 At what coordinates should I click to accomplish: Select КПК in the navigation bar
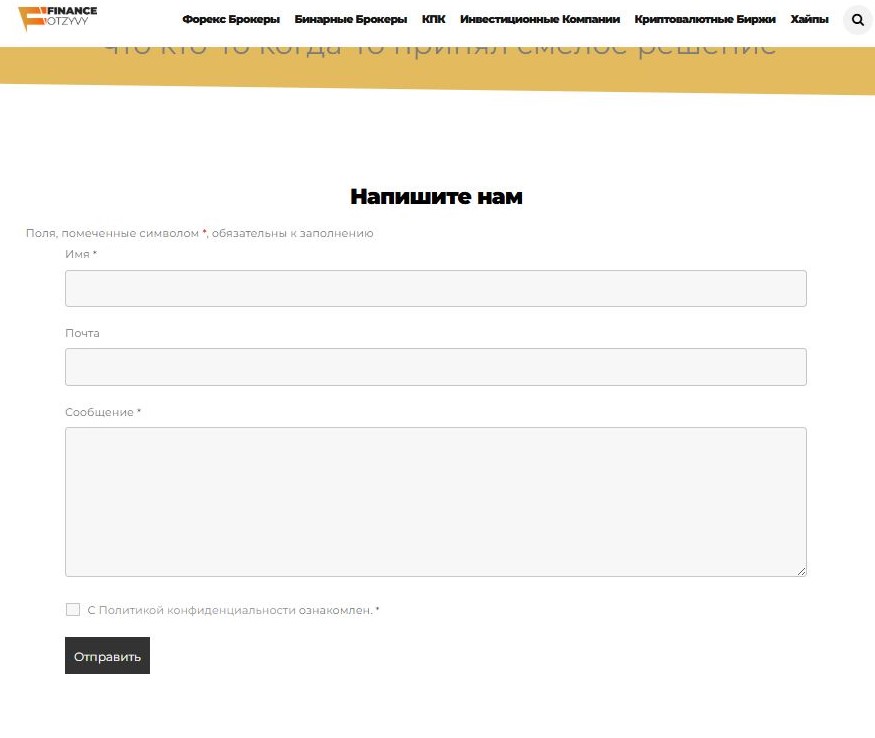[434, 20]
